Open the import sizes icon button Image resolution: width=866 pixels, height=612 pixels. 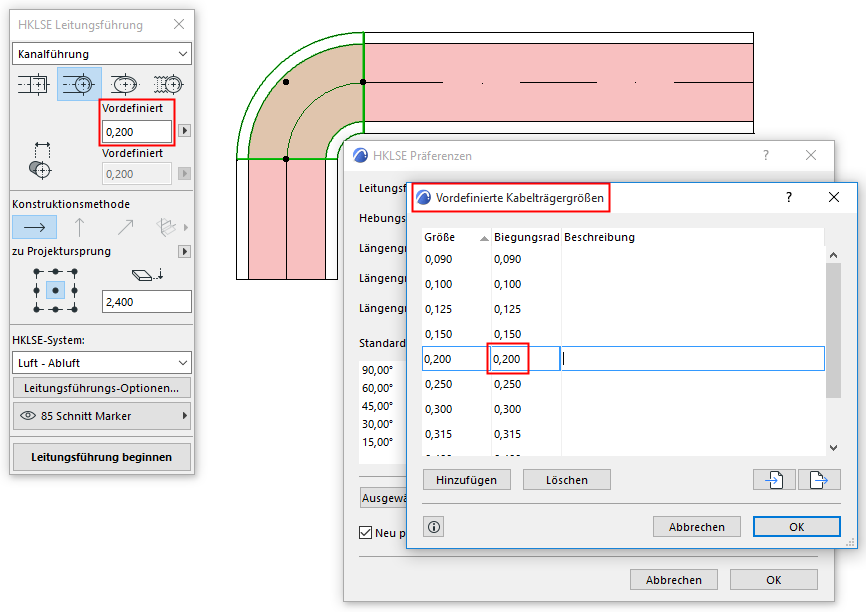[774, 479]
